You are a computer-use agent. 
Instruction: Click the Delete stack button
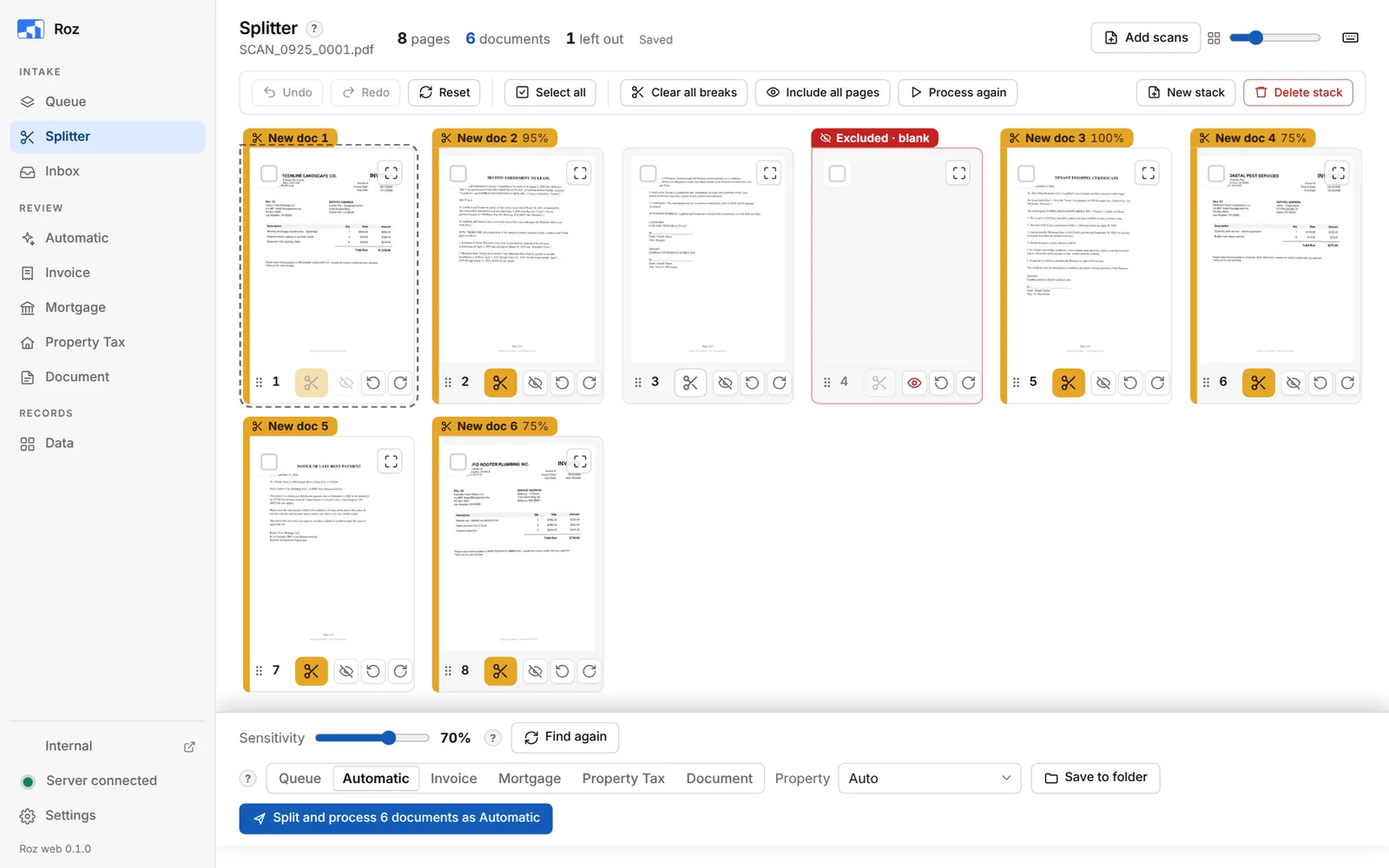coord(1298,92)
